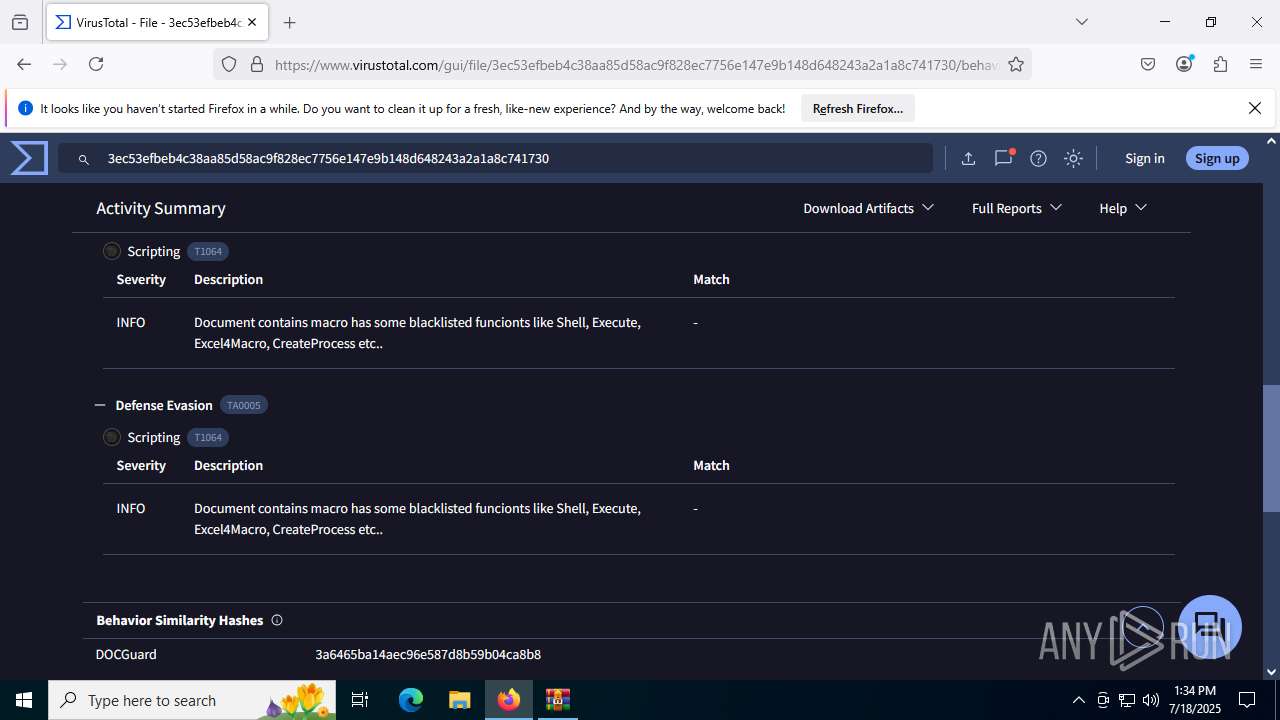This screenshot has height=720, width=1280.
Task: Open the upload file icon
Action: click(968, 158)
